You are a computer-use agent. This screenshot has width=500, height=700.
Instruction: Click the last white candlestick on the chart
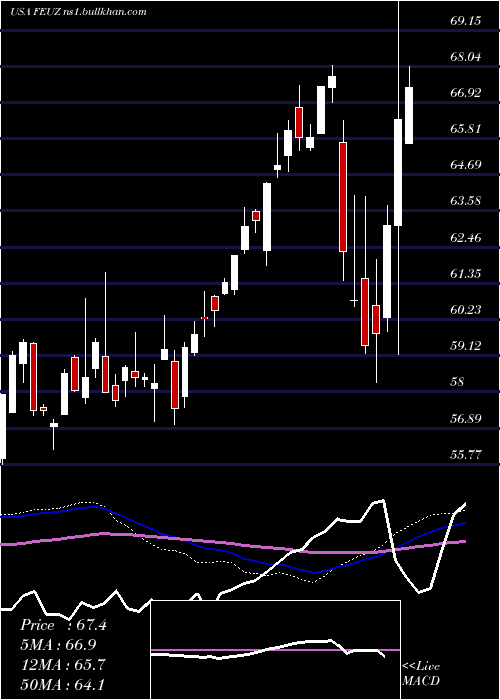pos(409,115)
